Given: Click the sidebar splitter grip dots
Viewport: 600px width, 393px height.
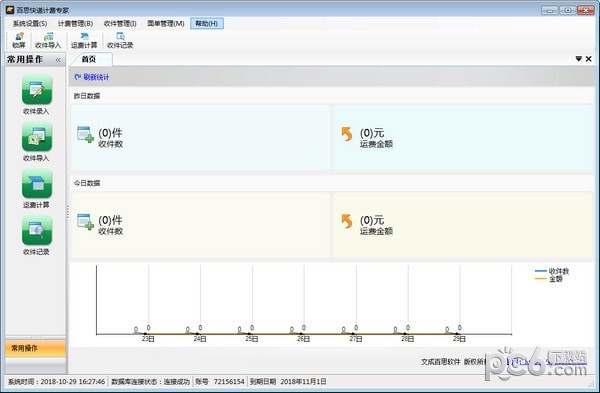Looking at the screenshot, I should [x=68, y=212].
